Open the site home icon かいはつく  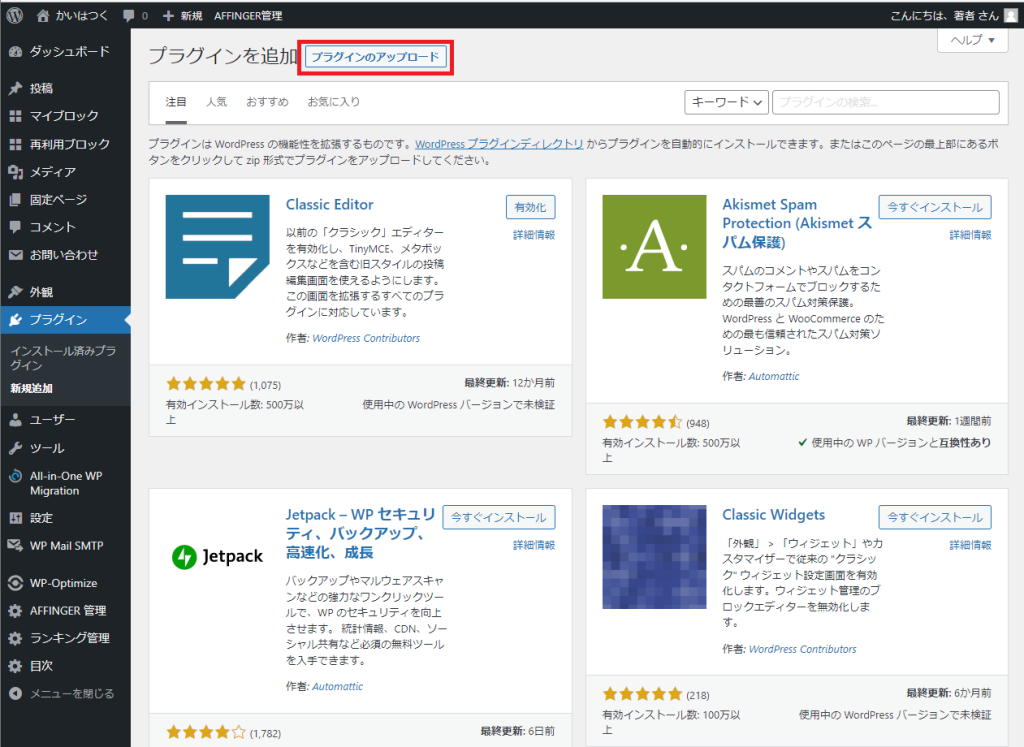42,16
